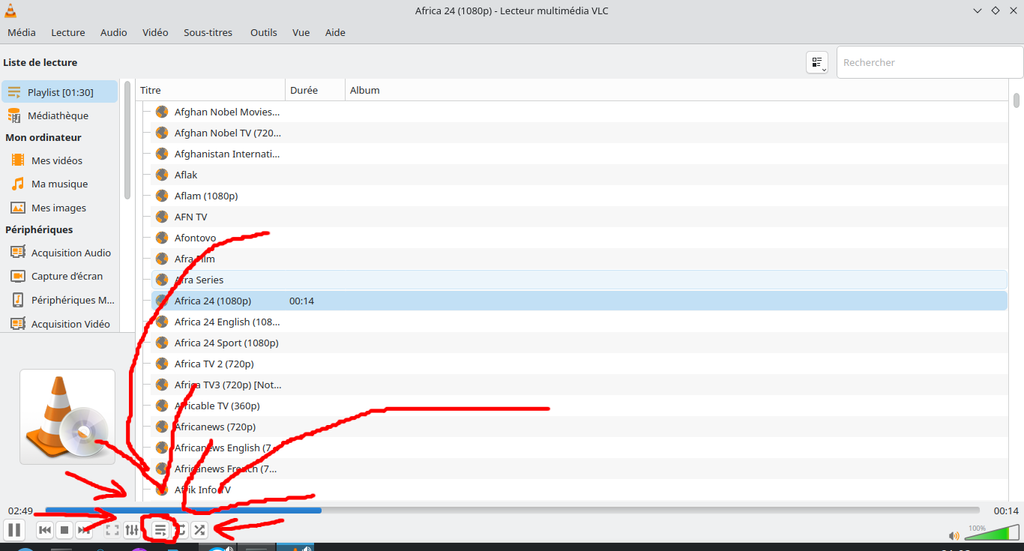Viewport: 1024px width, 551px height.
Task: Select Capture d'écran in the sidebar
Action: [x=60, y=276]
